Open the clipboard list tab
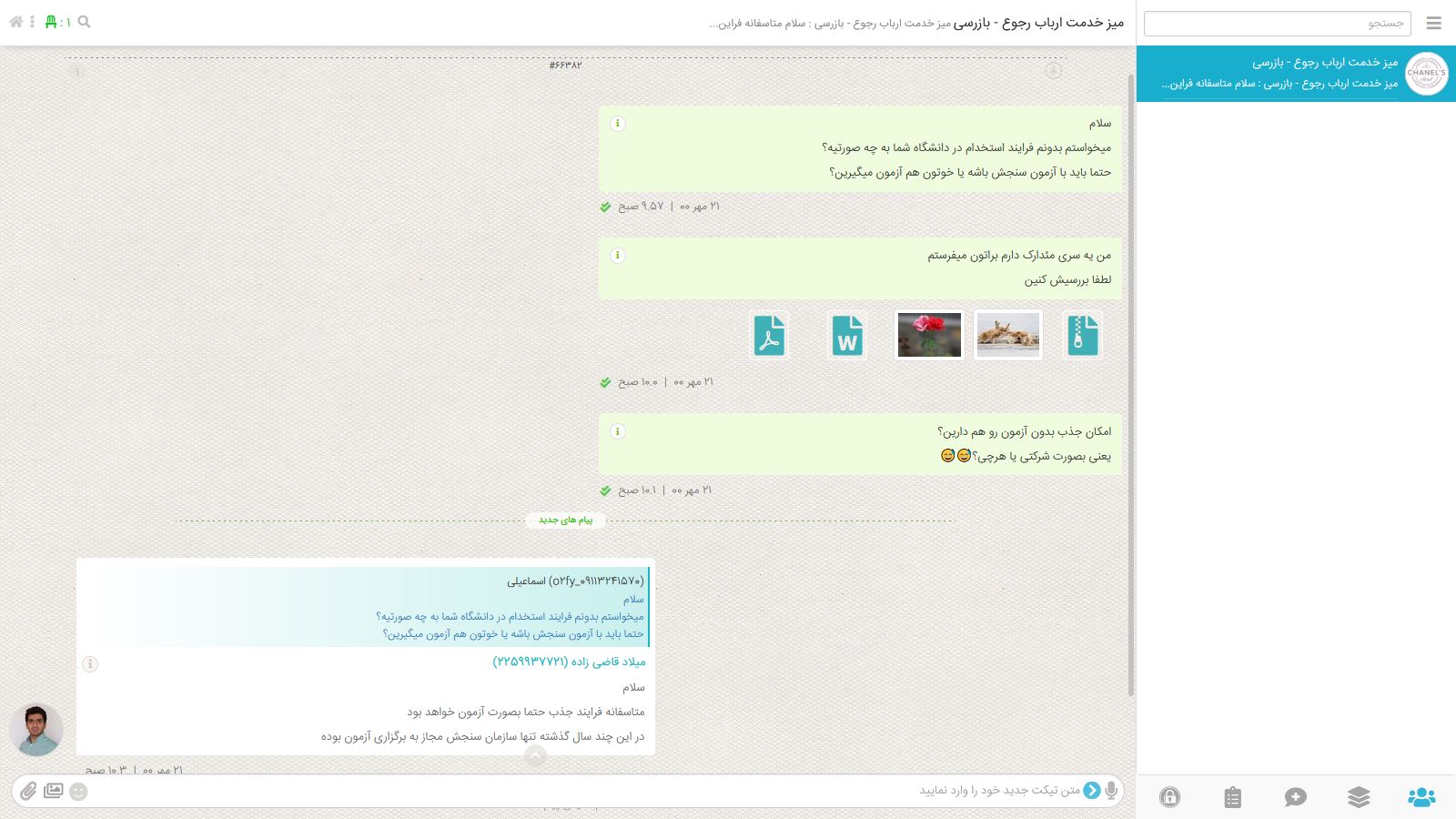 [x=1233, y=797]
